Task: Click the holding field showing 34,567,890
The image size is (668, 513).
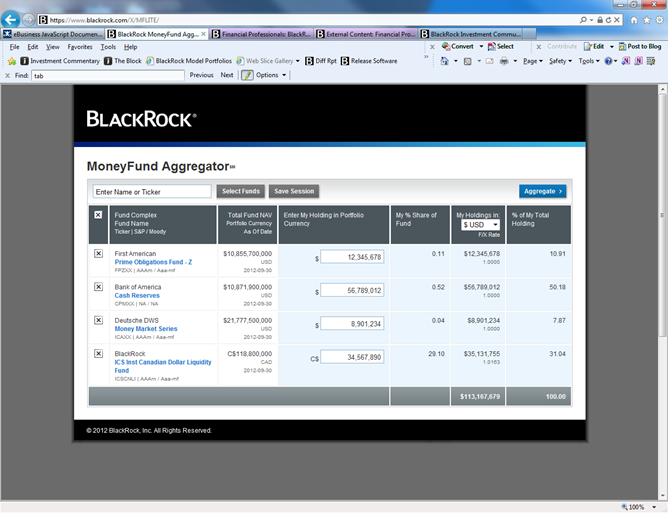Action: coord(352,357)
